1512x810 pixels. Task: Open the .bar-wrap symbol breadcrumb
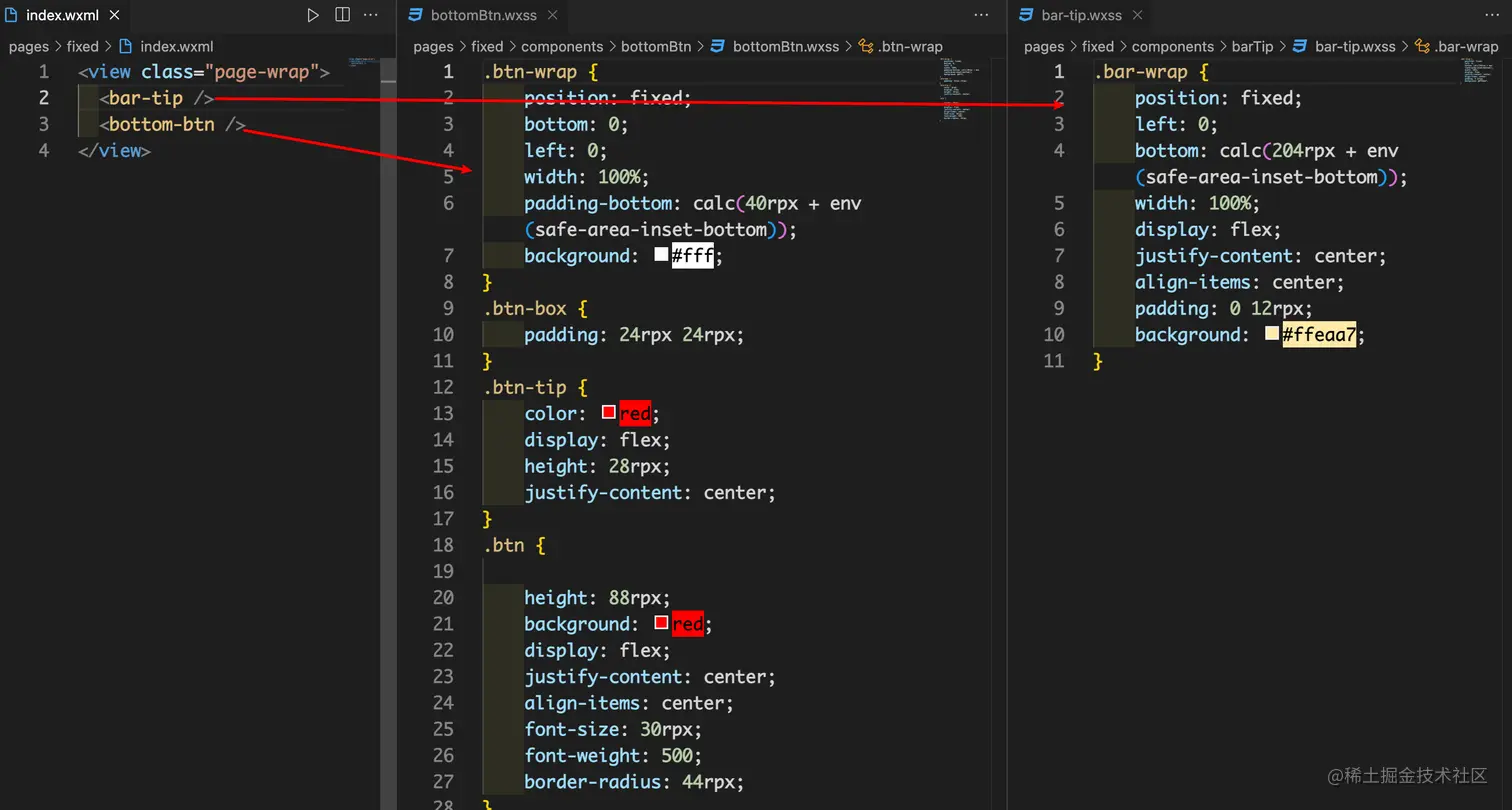1456,46
